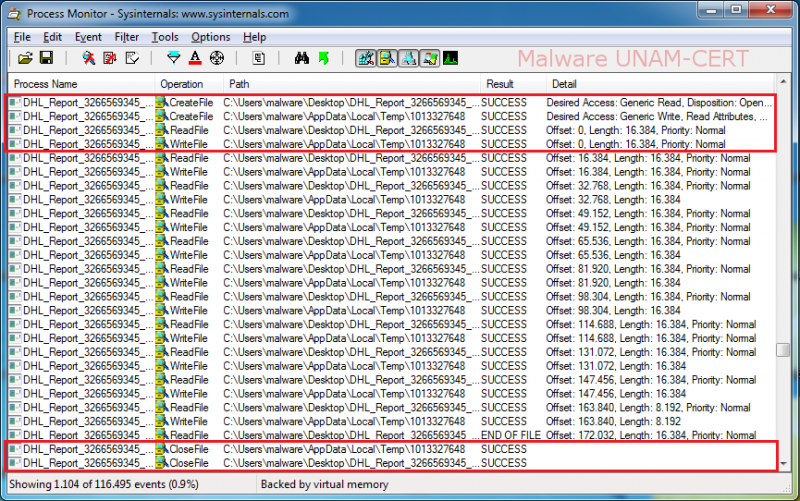Toggle Show Process and Thread Activity button

click(x=430, y=58)
